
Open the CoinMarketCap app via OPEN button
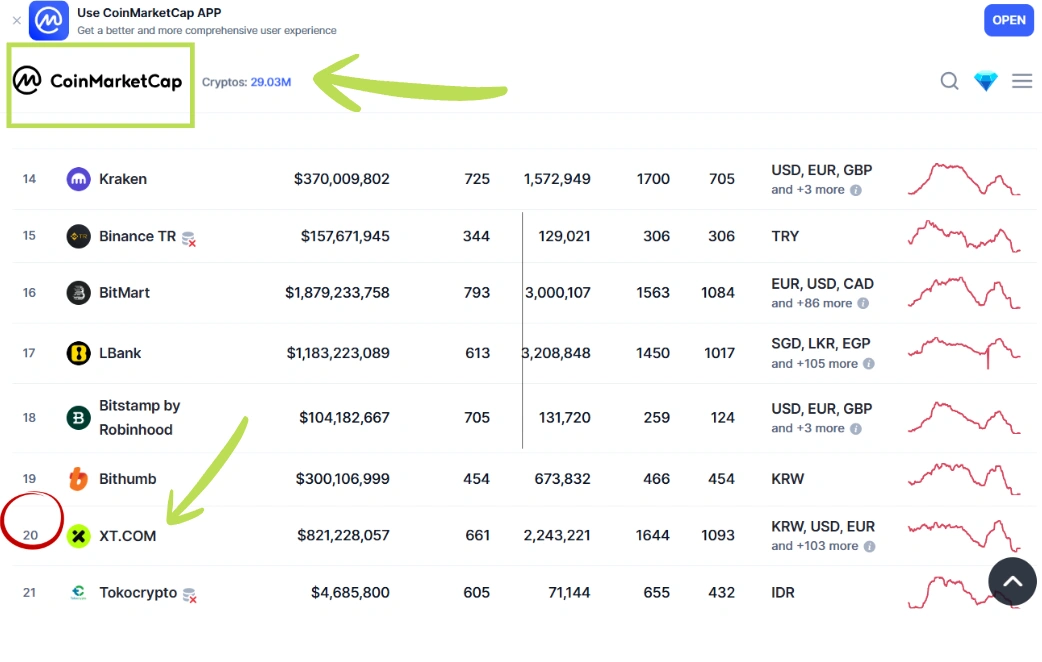(1009, 21)
